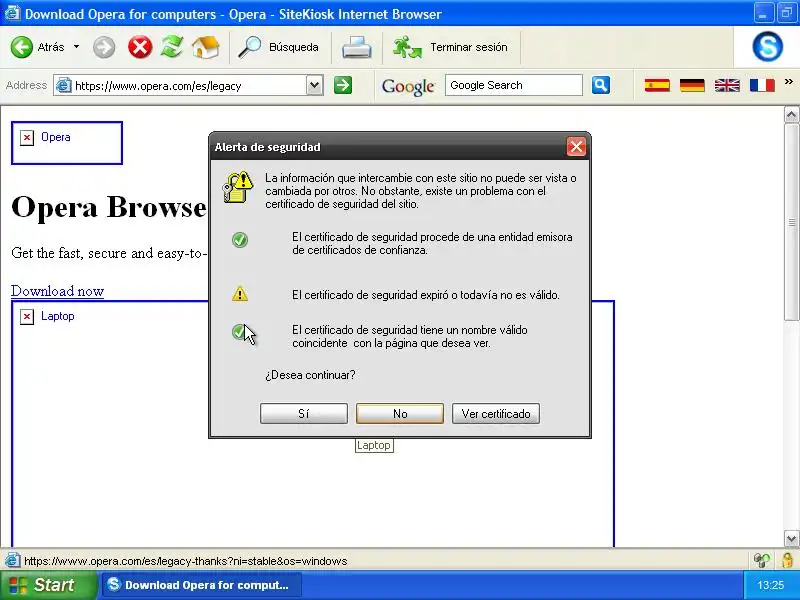The width and height of the screenshot is (800, 600).
Task: Expand the address bar dropdown
Action: (315, 85)
